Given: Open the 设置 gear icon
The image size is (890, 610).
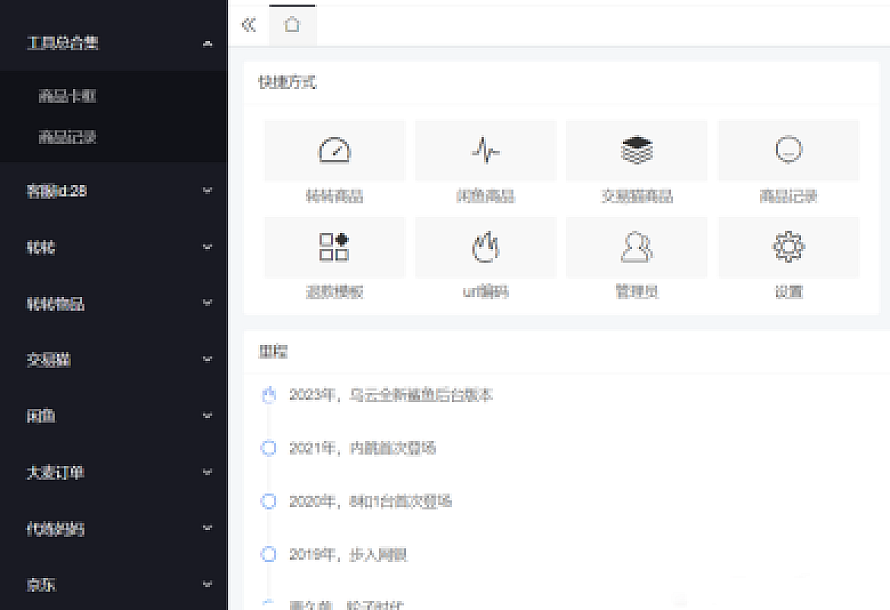Looking at the screenshot, I should (x=788, y=246).
